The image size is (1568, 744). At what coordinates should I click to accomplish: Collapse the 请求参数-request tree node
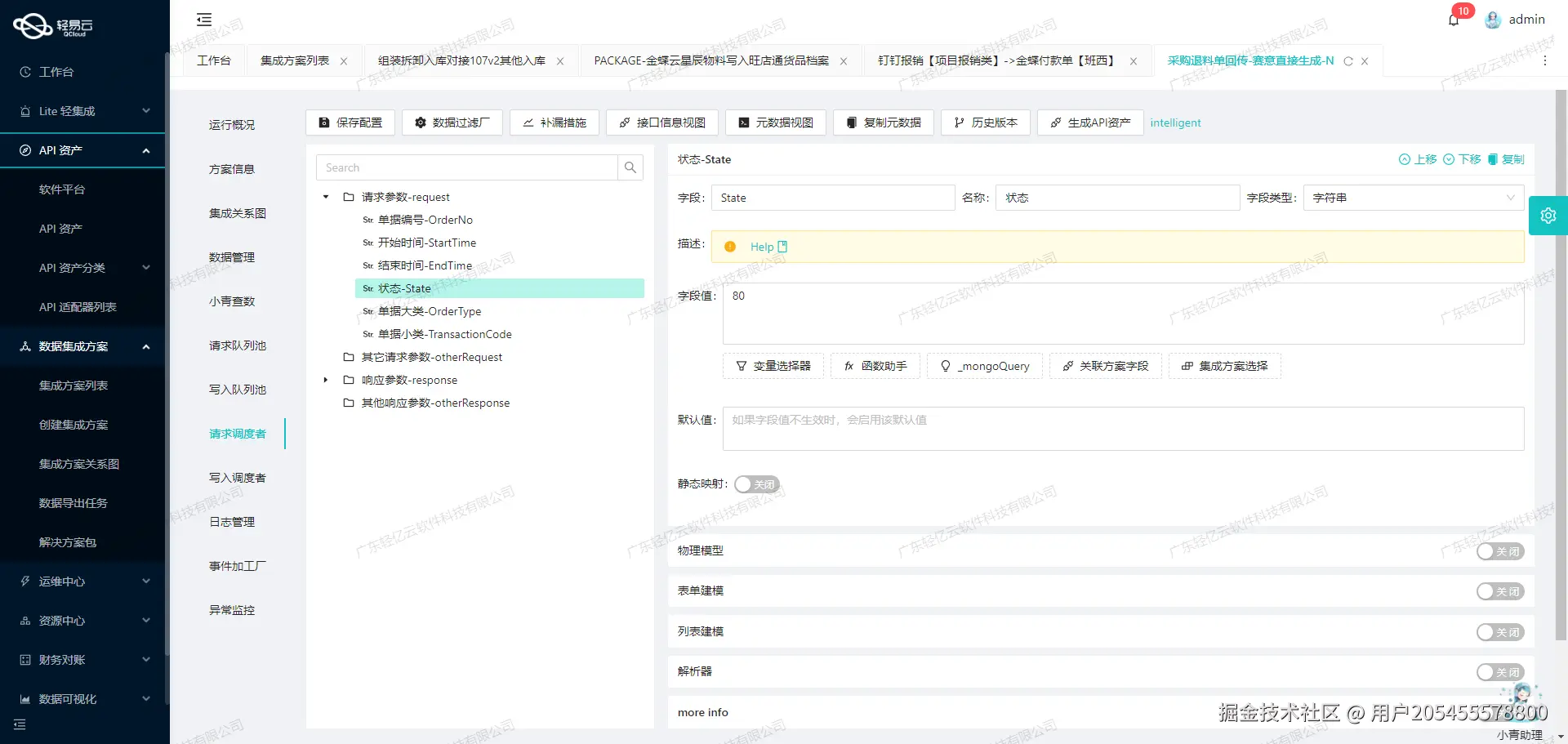pos(325,196)
